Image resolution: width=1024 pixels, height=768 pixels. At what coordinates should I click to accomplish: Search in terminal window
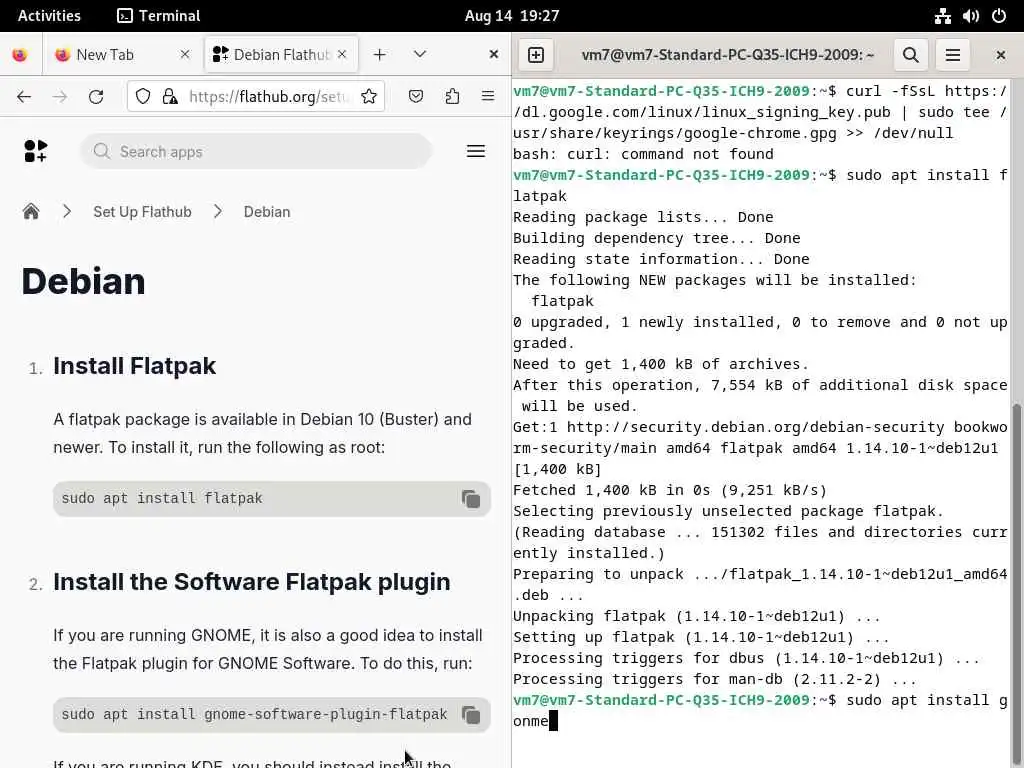point(911,55)
